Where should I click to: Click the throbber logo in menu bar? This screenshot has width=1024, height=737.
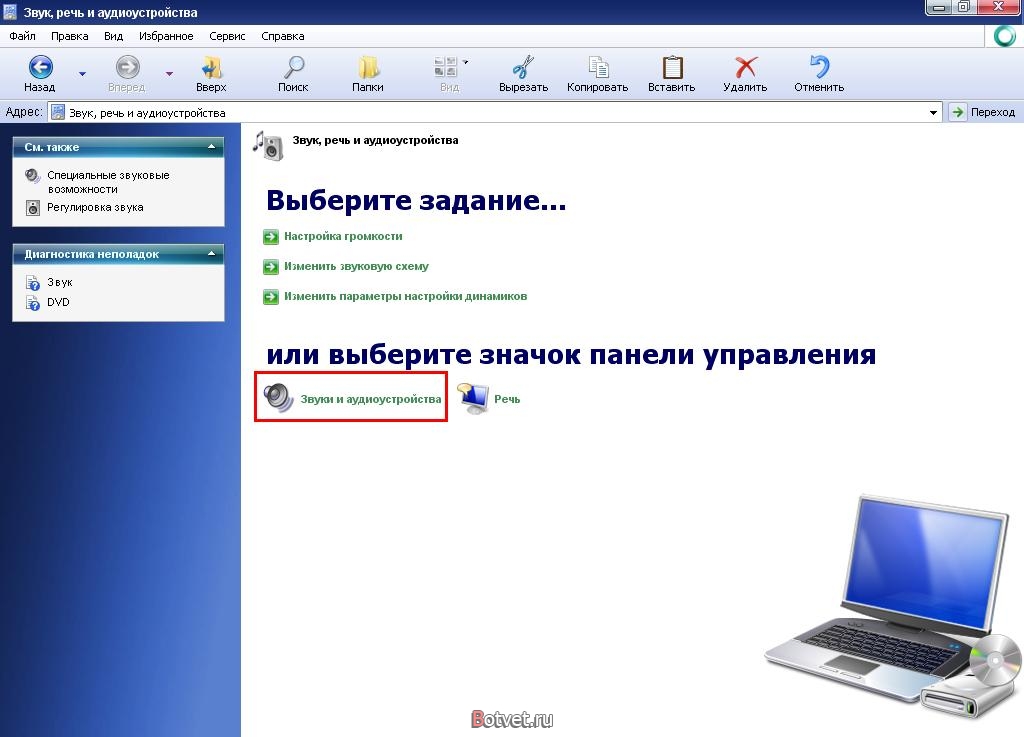pos(1004,36)
